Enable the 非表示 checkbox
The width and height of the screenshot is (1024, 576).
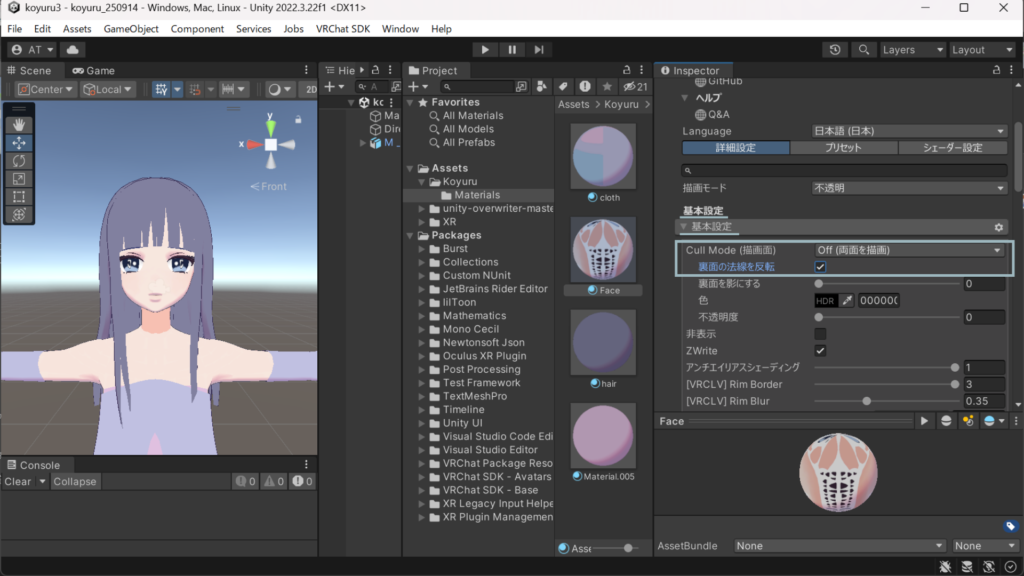[x=820, y=334]
